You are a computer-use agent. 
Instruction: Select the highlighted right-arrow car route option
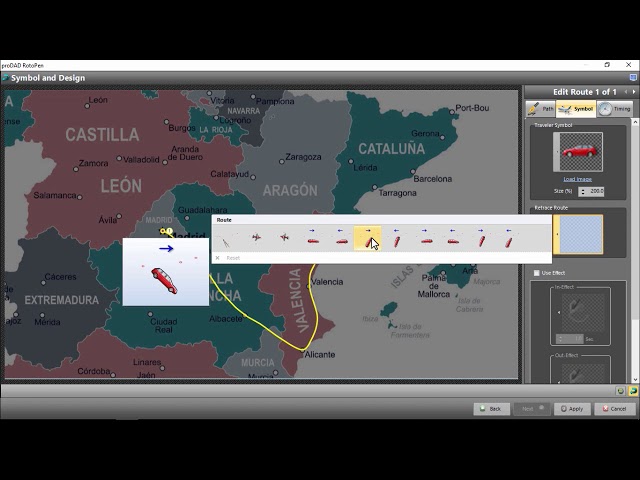pos(368,238)
